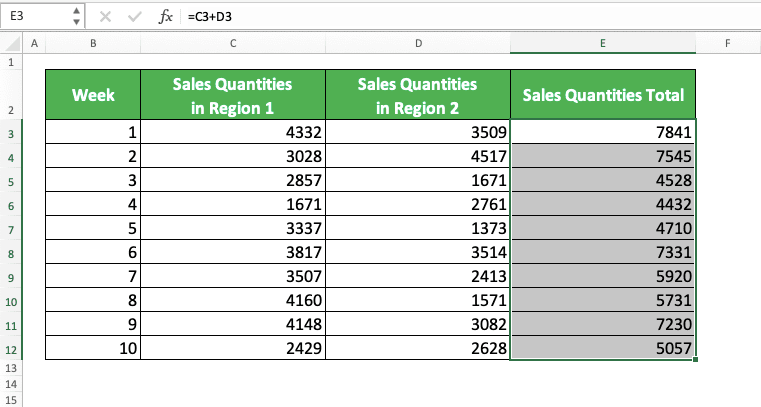Click total cell containing 5057
Screen dimensions: 761x407
(x=603, y=348)
